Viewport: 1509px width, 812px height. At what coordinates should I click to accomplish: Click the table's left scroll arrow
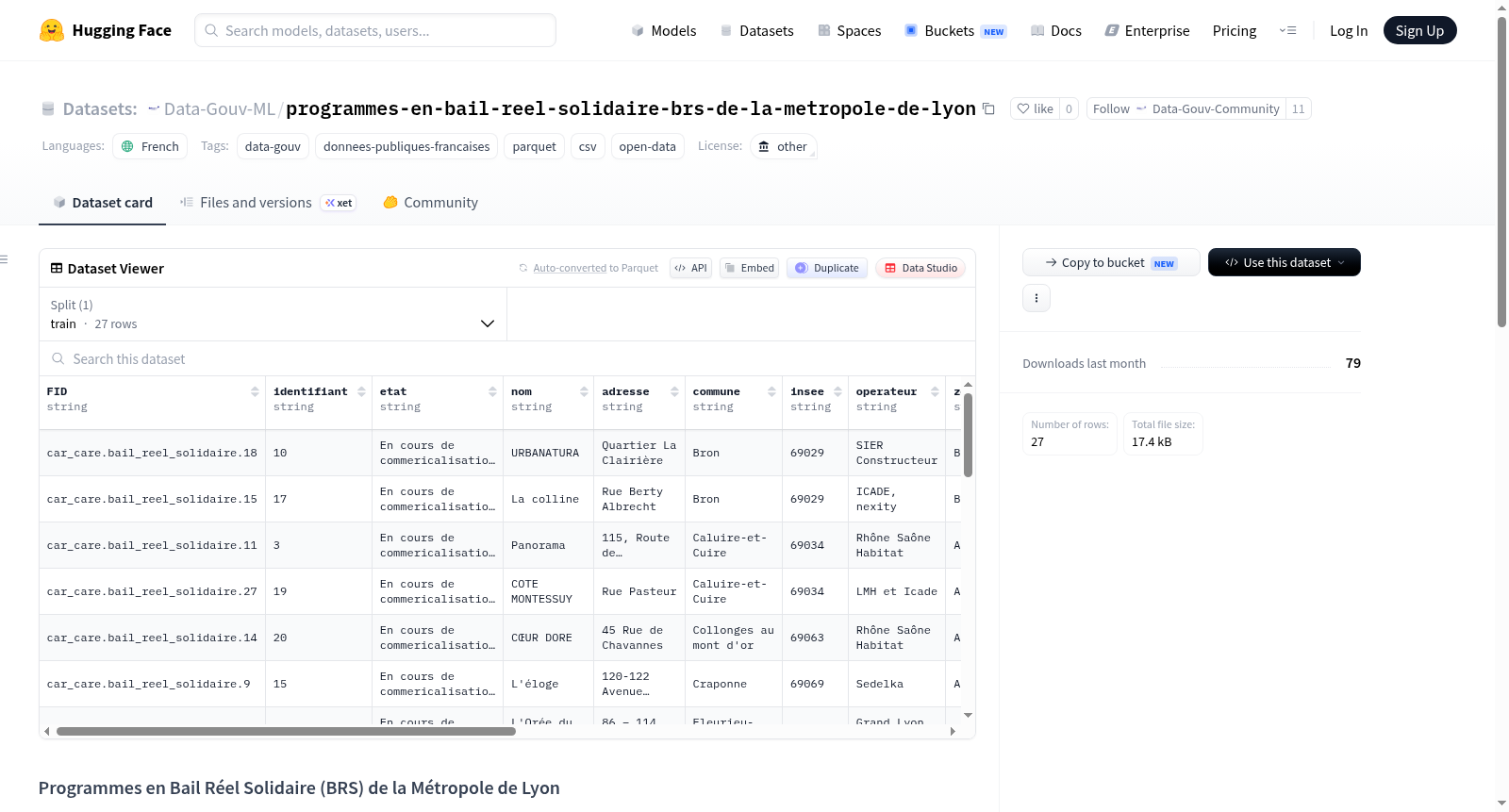coord(47,731)
